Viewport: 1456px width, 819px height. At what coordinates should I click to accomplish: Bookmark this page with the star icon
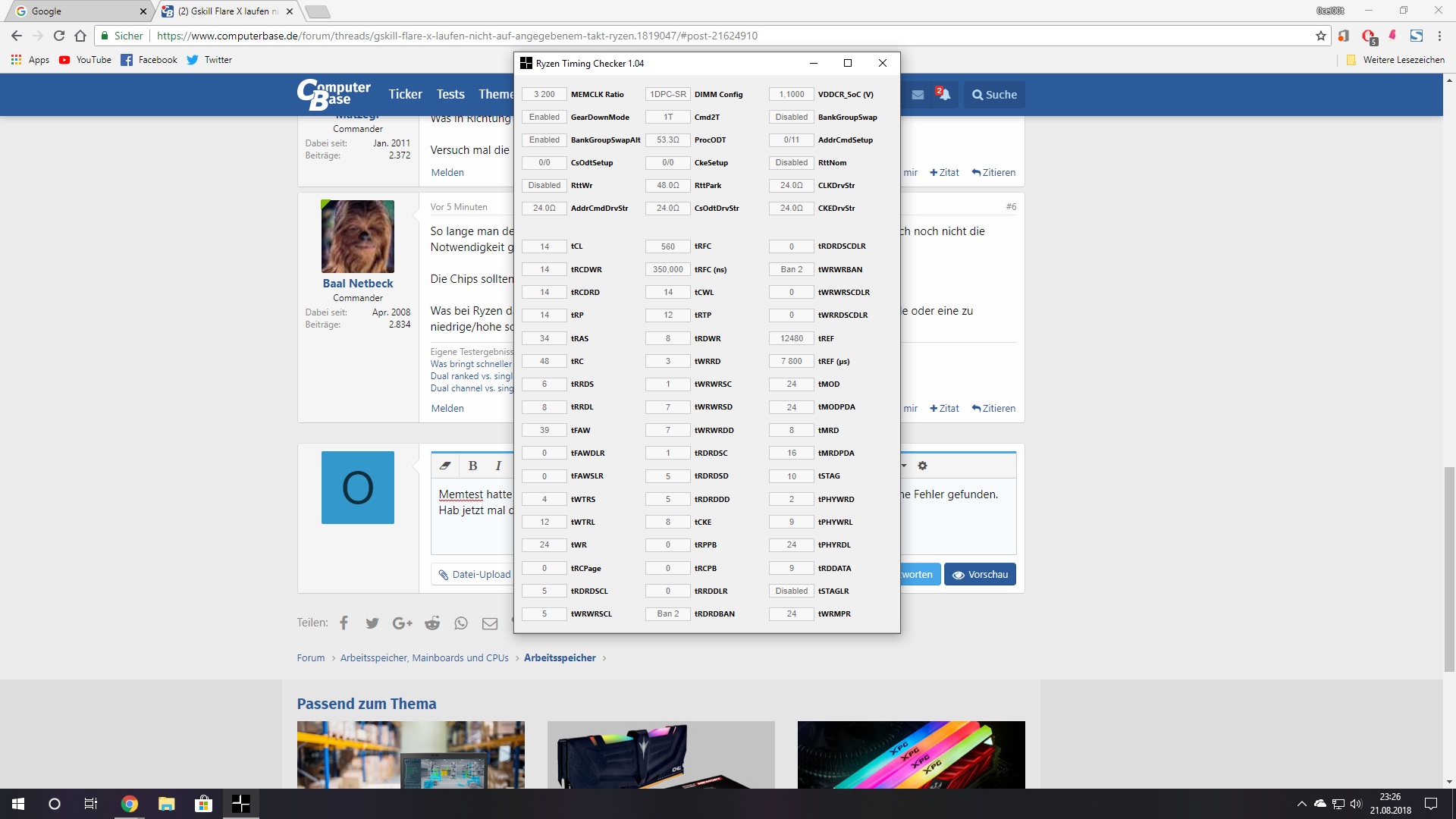coord(1321,36)
